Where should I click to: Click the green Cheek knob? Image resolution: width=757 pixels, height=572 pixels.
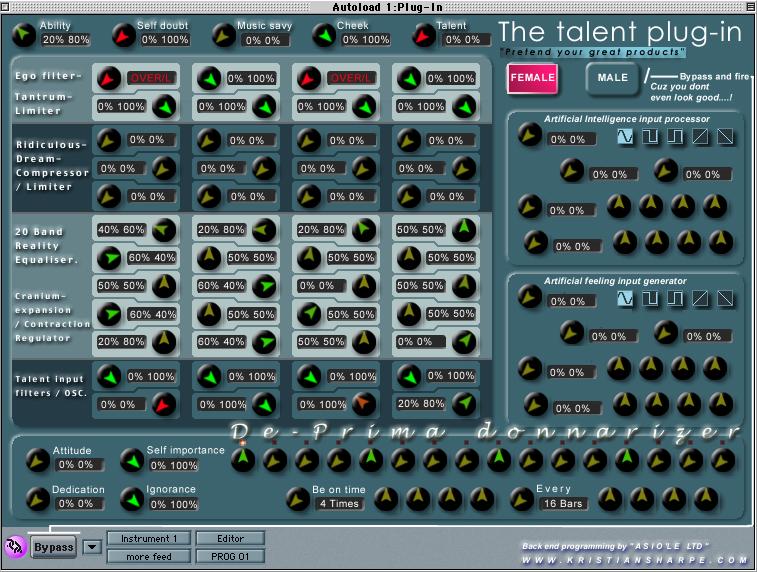(323, 36)
